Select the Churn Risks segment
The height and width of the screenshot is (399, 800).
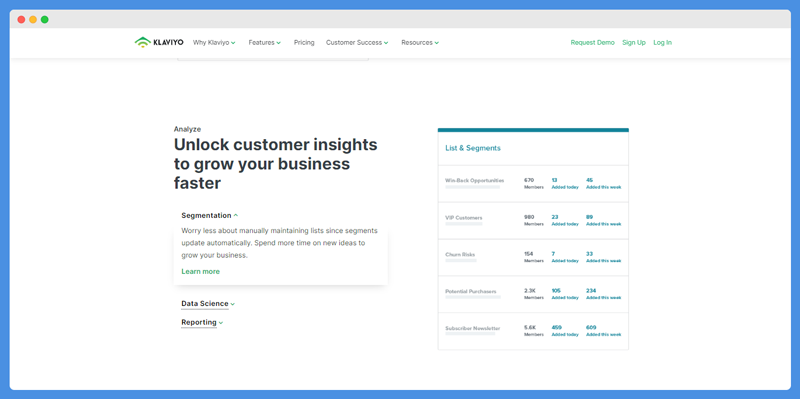pyautogui.click(x=533, y=257)
